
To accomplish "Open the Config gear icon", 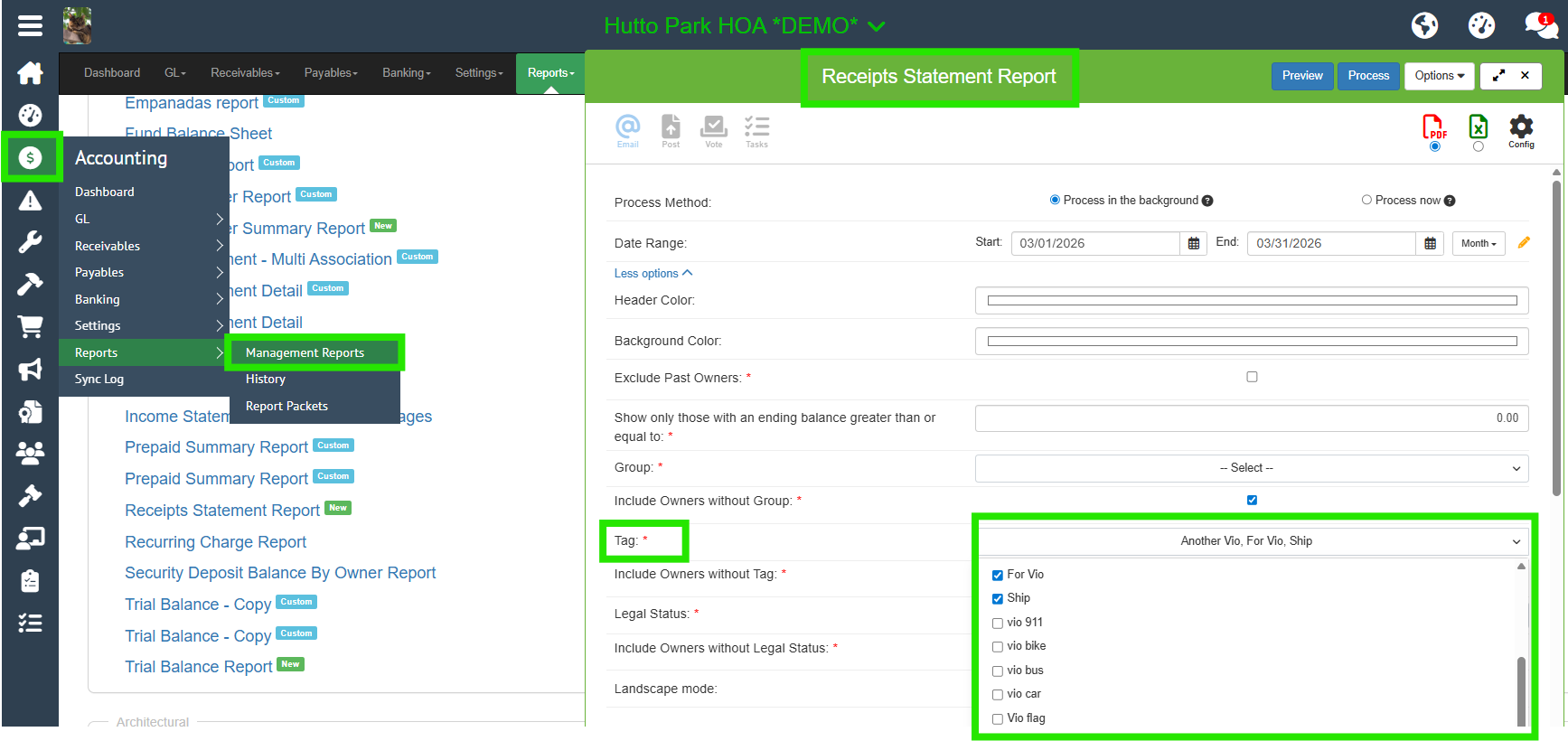I will point(1521,127).
